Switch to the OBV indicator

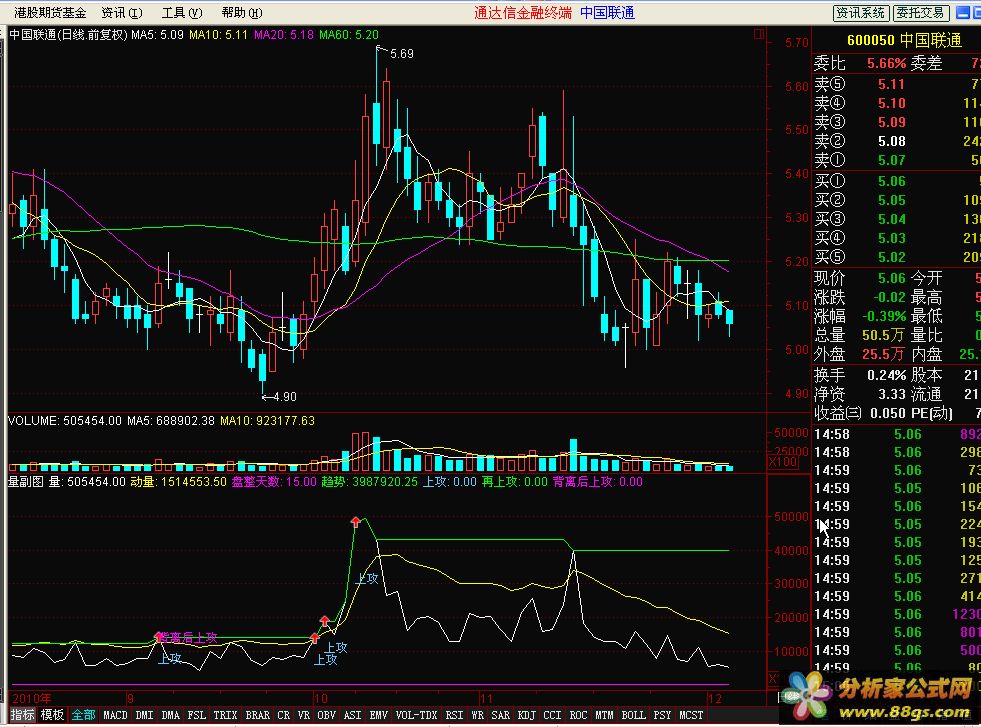coord(327,714)
